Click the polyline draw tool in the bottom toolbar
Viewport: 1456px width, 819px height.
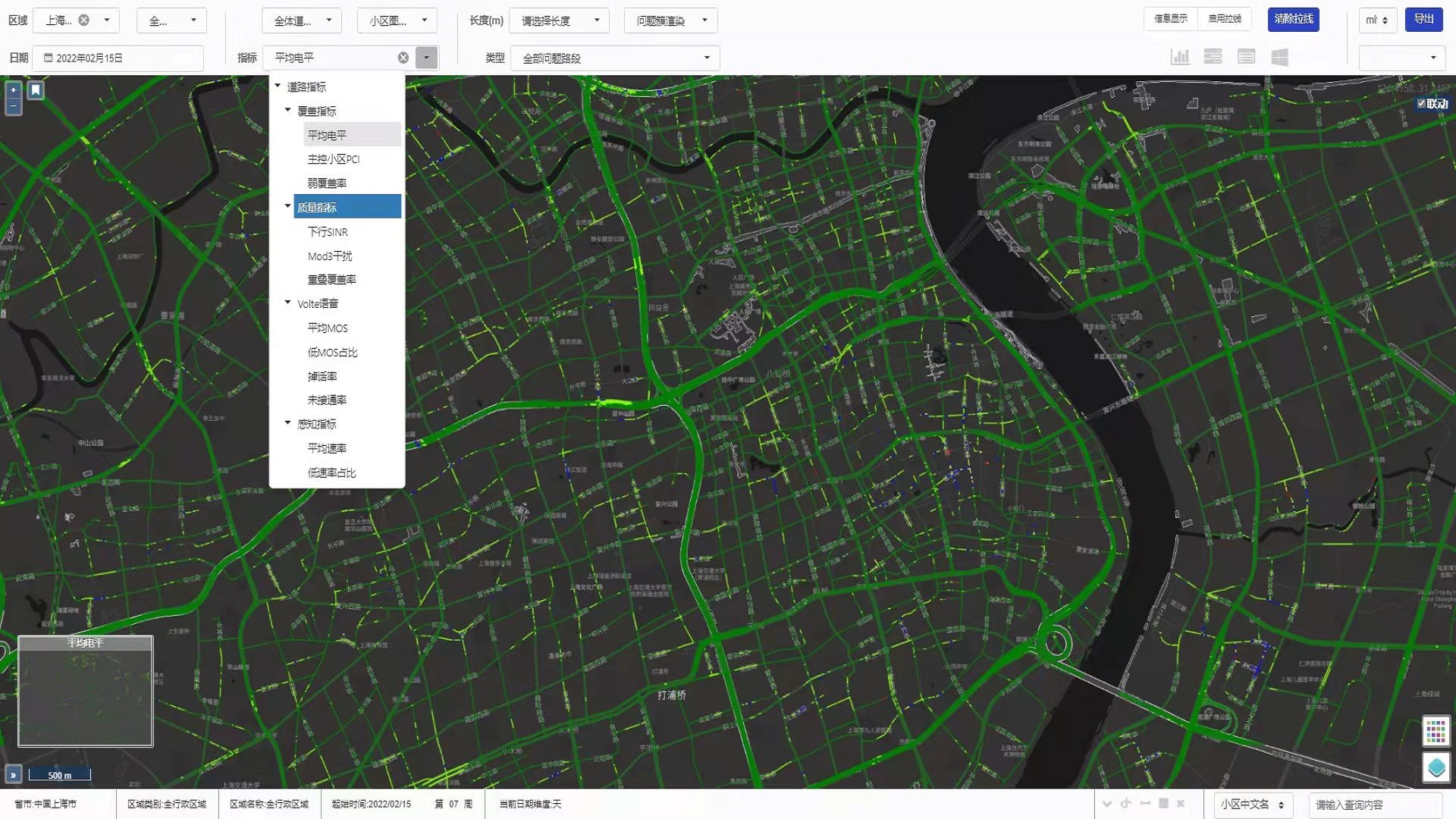pos(1126,804)
